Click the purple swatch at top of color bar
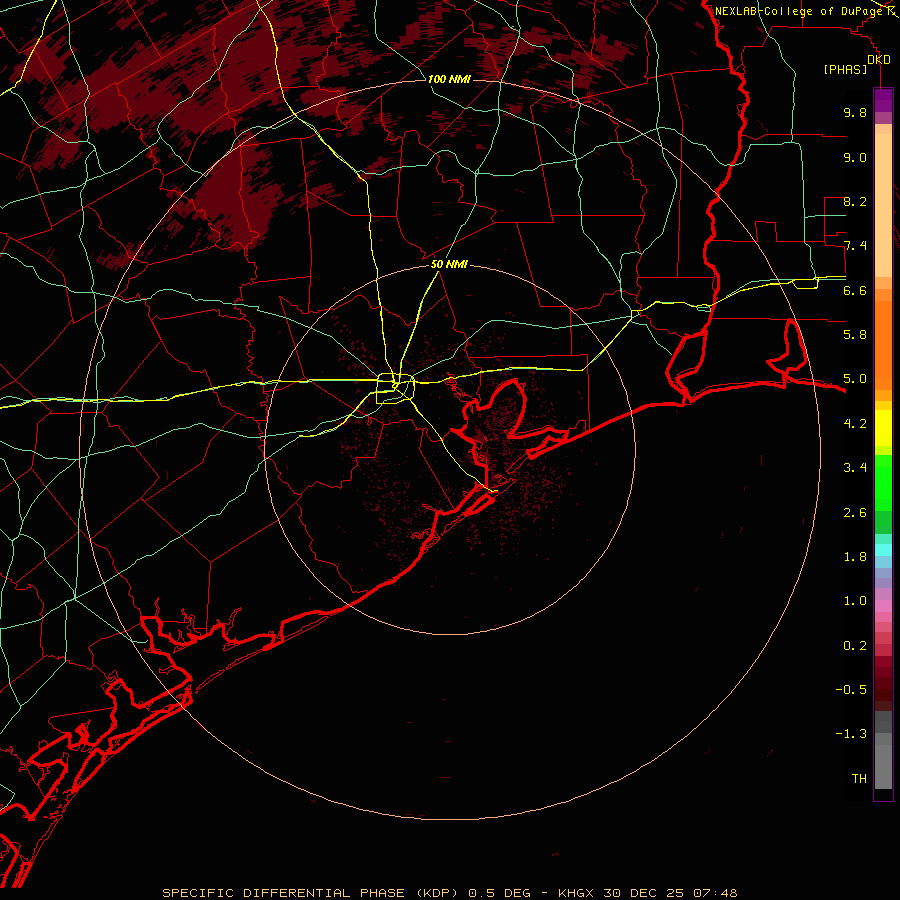Viewport: 900px width, 900px height. (x=883, y=100)
